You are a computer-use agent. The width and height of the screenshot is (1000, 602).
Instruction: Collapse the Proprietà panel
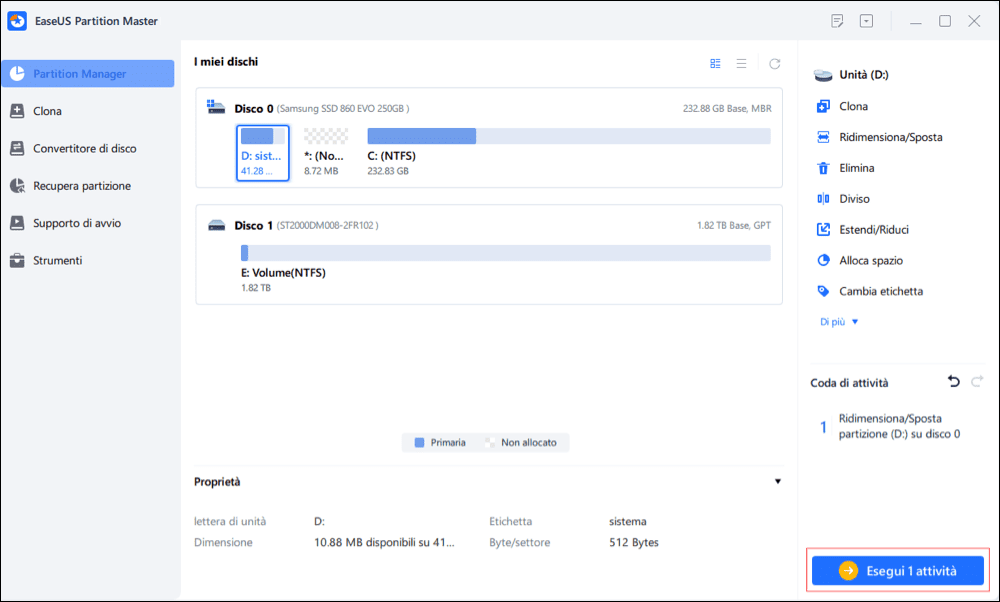(x=777, y=481)
